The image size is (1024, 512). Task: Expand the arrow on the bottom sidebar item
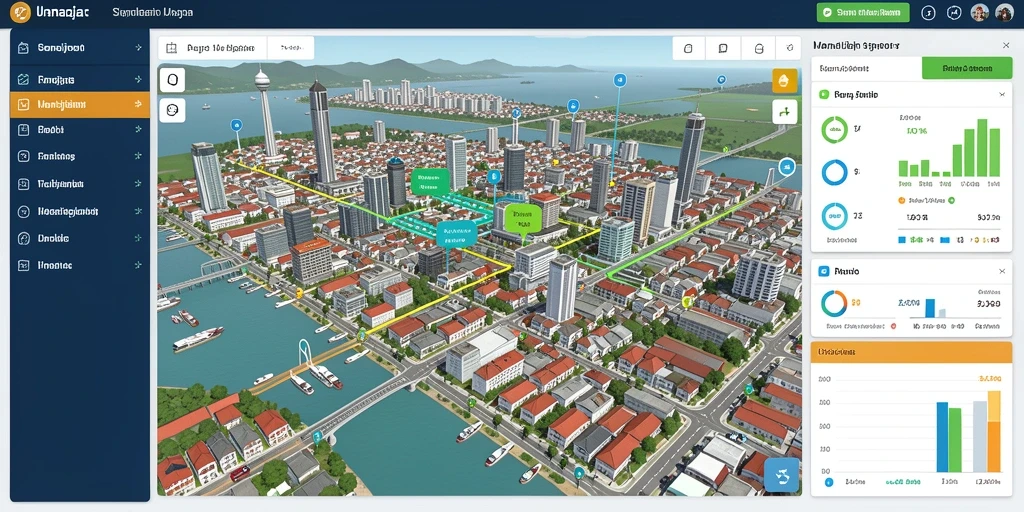pyautogui.click(x=138, y=265)
